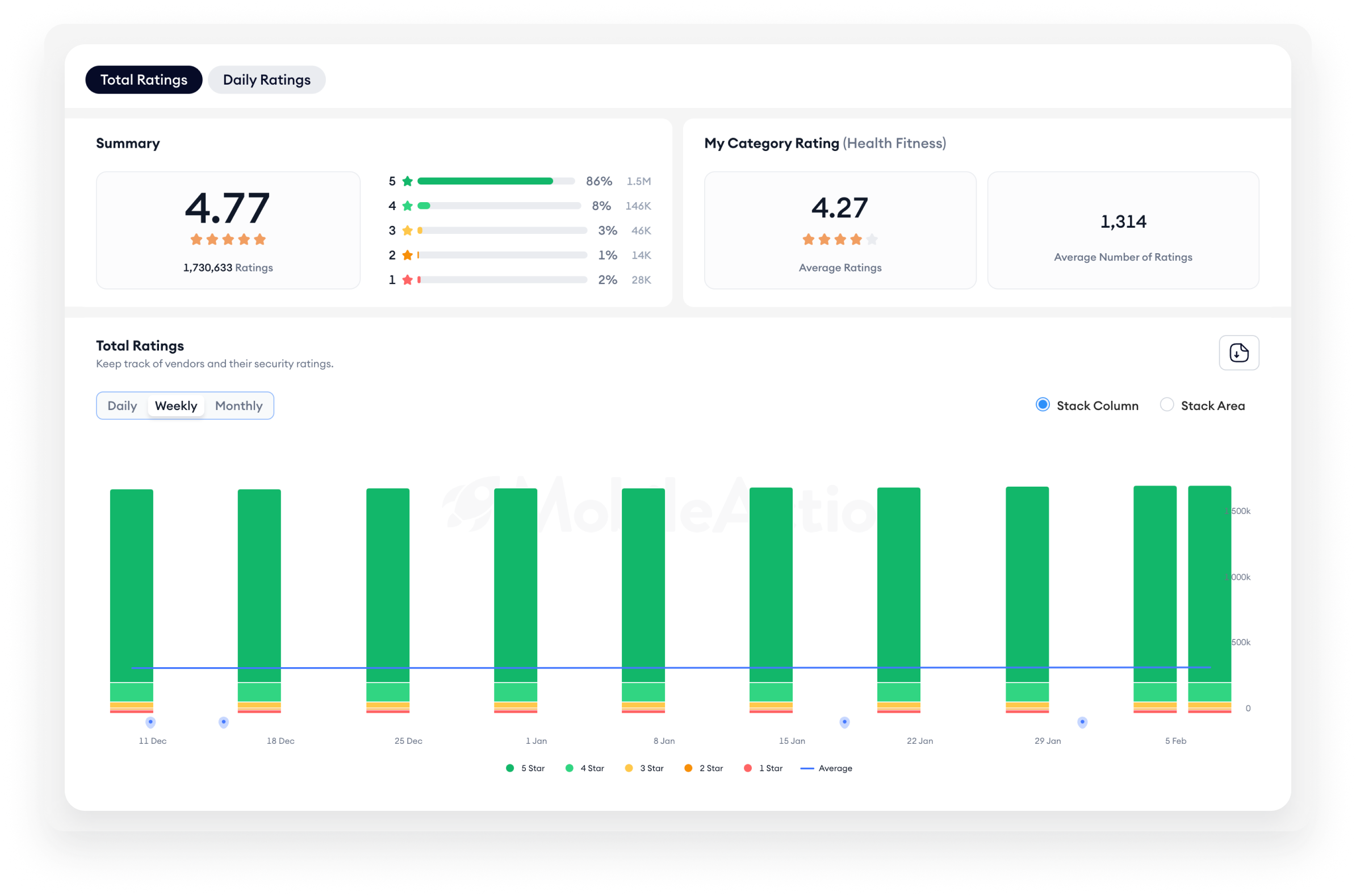Switch to the Total Ratings tab
1356x896 pixels.
click(144, 79)
